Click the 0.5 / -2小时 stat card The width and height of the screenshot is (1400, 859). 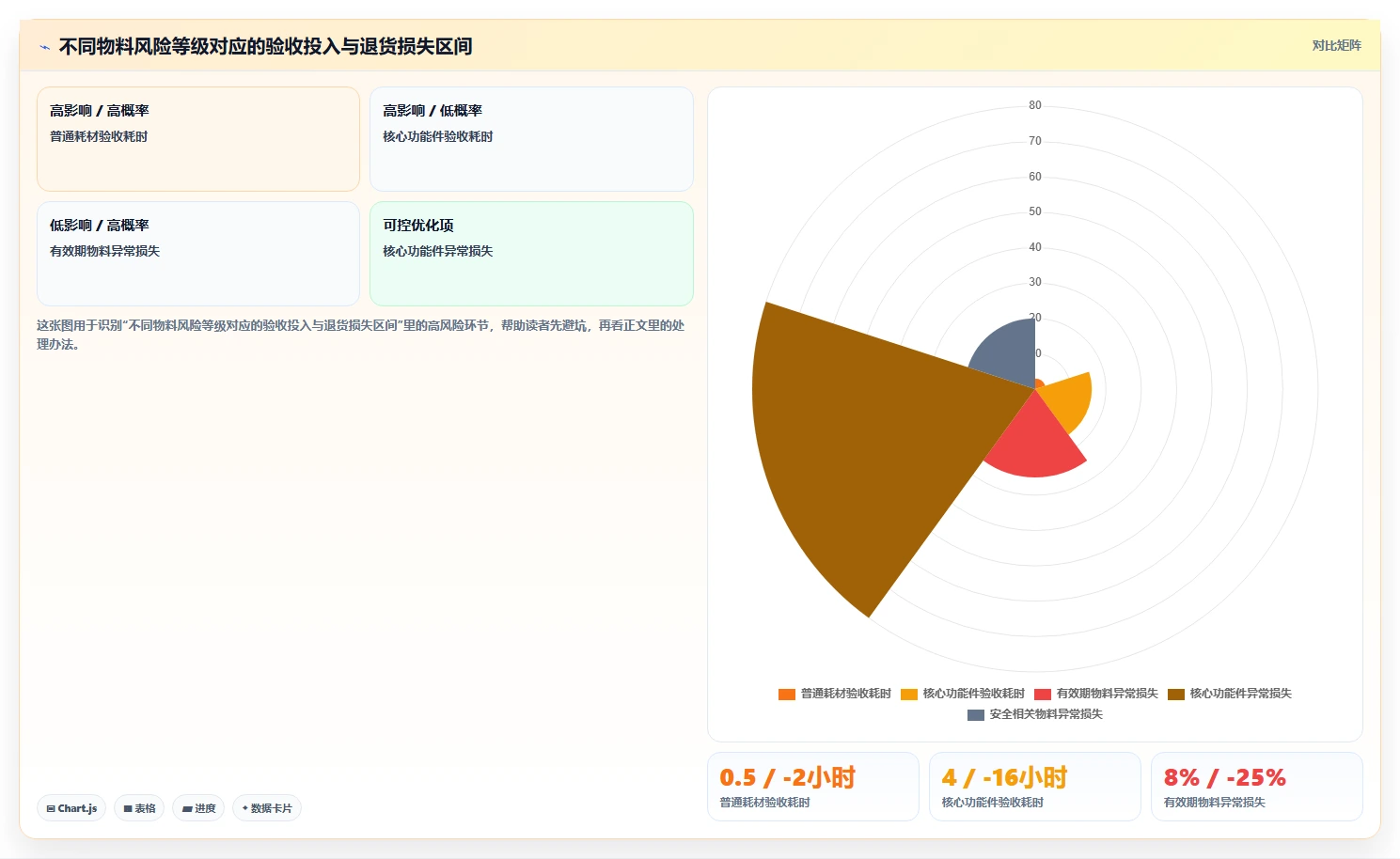(x=813, y=787)
